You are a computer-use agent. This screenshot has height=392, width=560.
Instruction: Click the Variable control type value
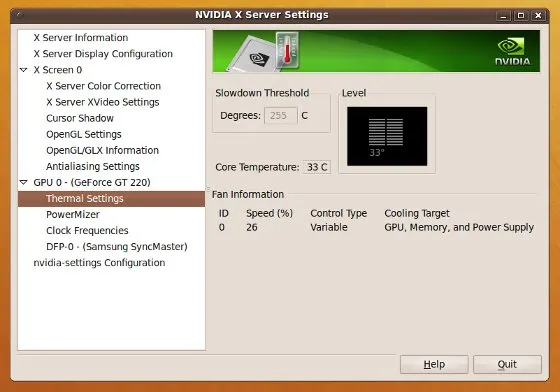[x=329, y=227]
